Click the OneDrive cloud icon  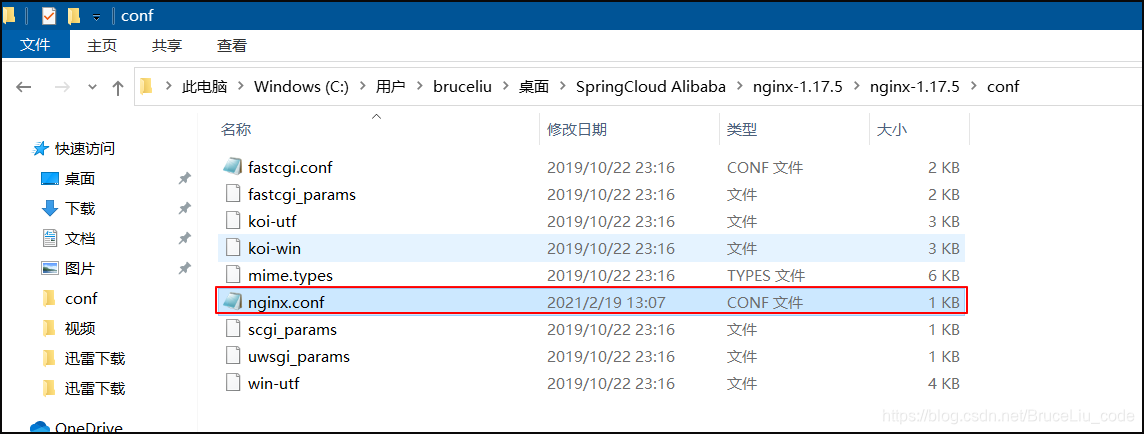(39, 427)
